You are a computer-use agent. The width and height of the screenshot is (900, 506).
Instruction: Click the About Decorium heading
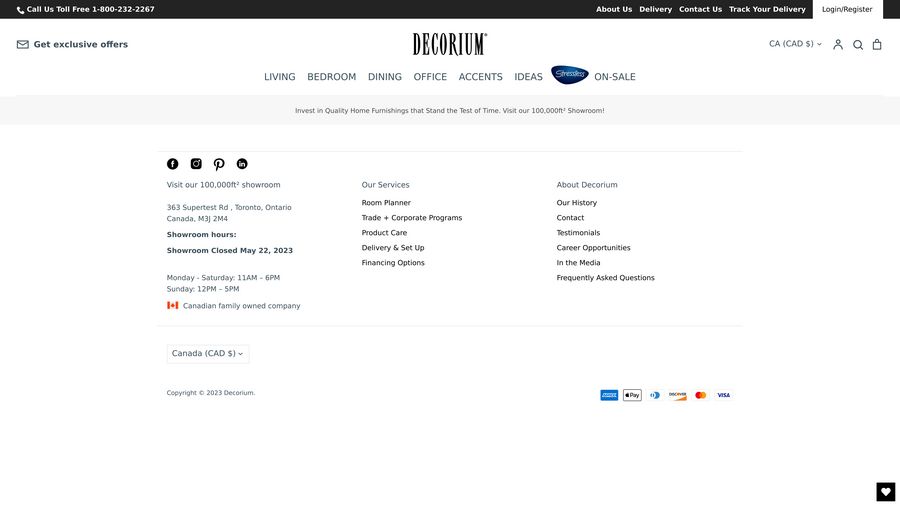pos(587,185)
